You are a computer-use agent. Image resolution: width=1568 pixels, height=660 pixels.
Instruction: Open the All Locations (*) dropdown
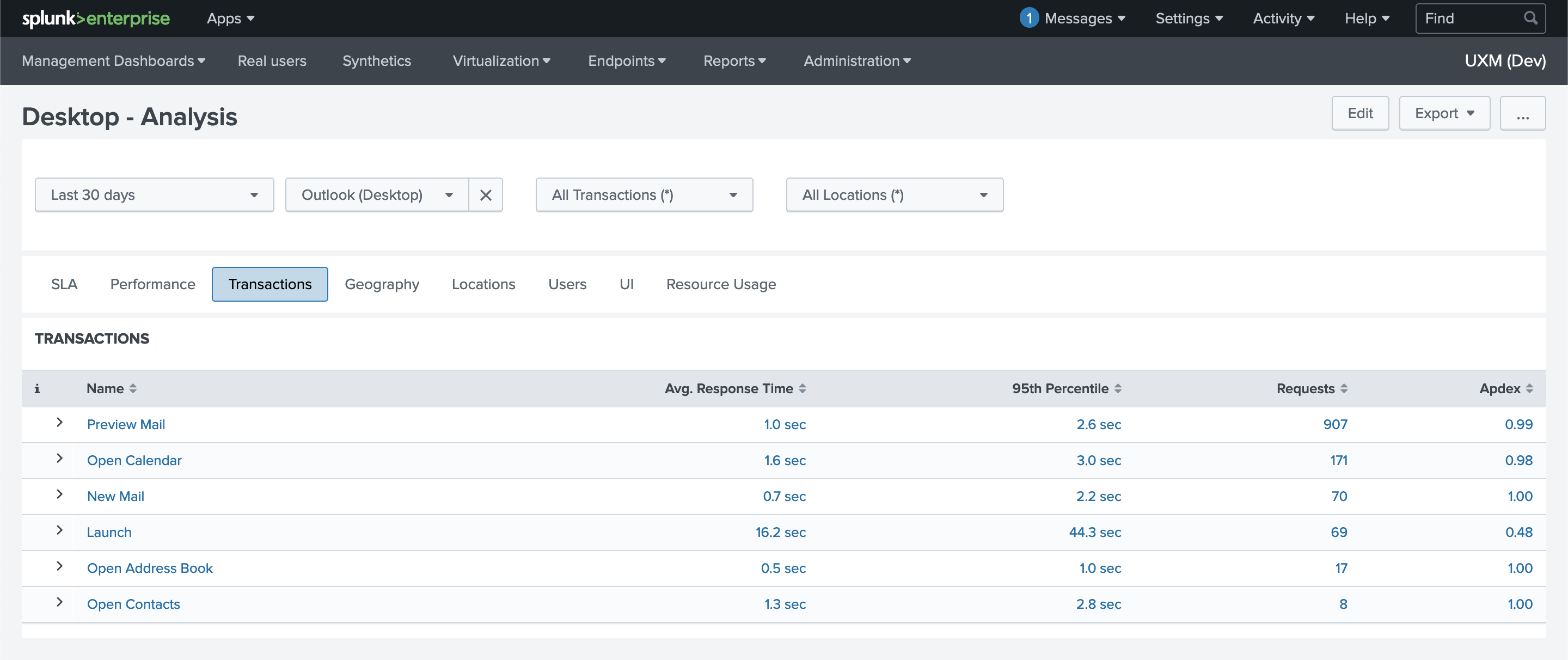(894, 195)
